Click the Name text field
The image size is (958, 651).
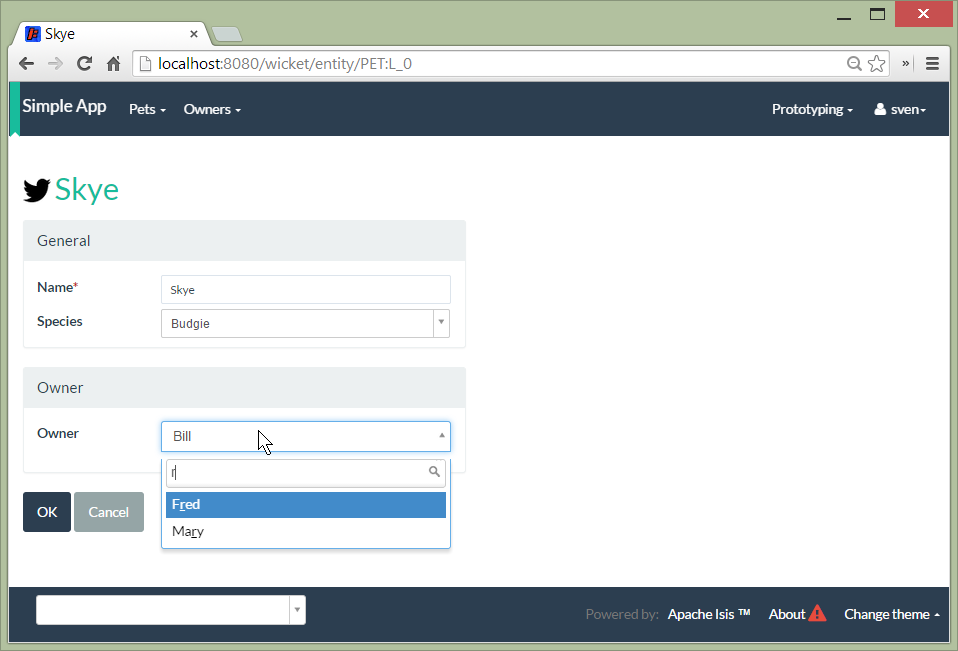coord(305,290)
